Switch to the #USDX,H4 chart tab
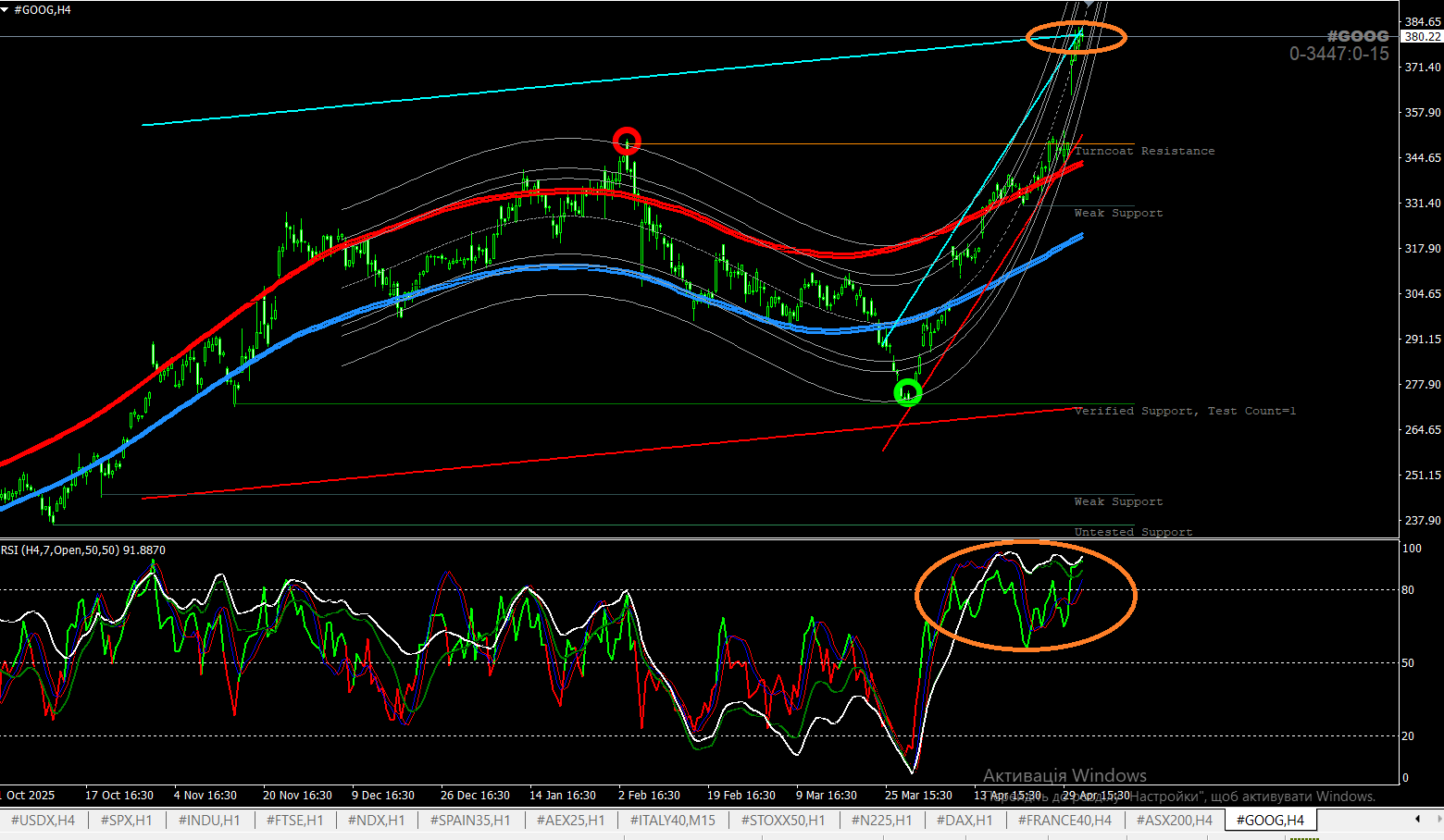 click(x=43, y=820)
